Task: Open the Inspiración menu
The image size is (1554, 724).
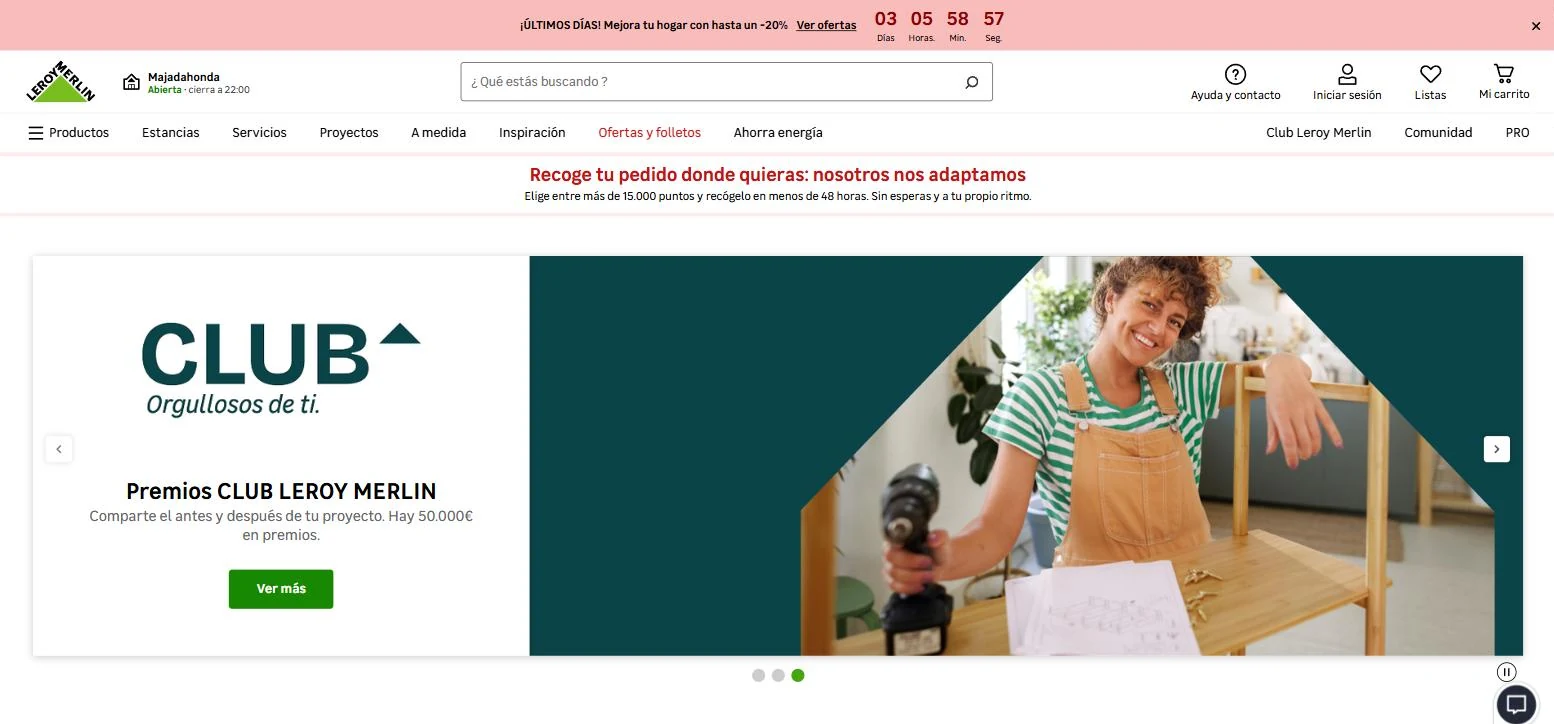Action: (x=532, y=132)
